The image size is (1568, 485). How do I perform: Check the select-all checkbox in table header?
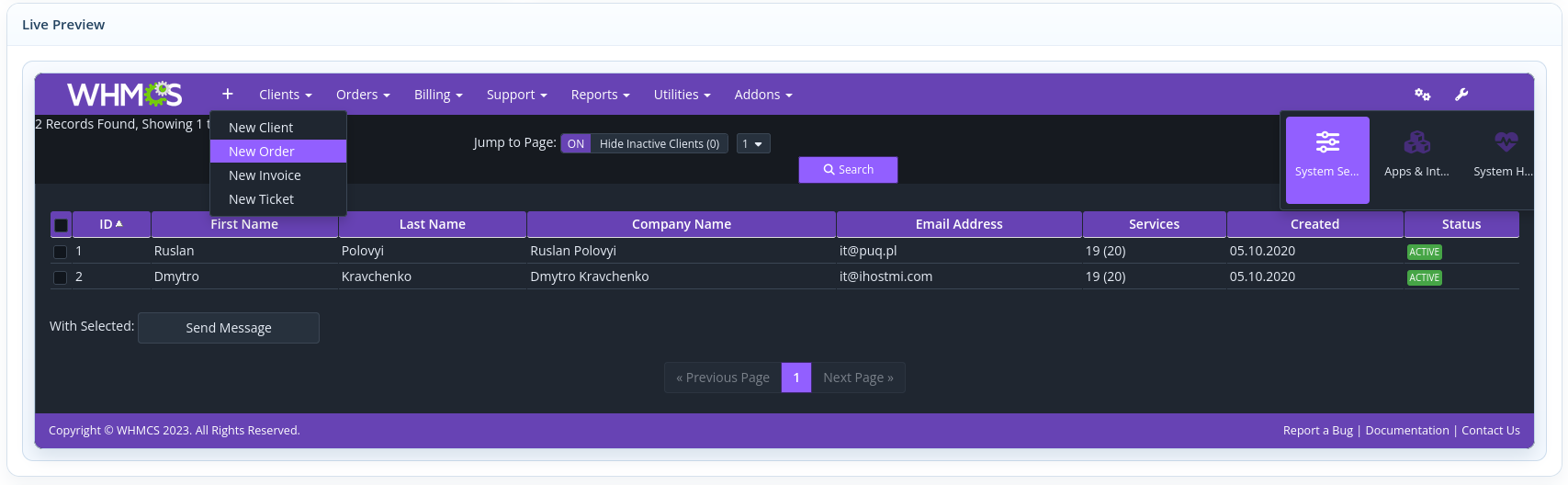click(x=61, y=225)
